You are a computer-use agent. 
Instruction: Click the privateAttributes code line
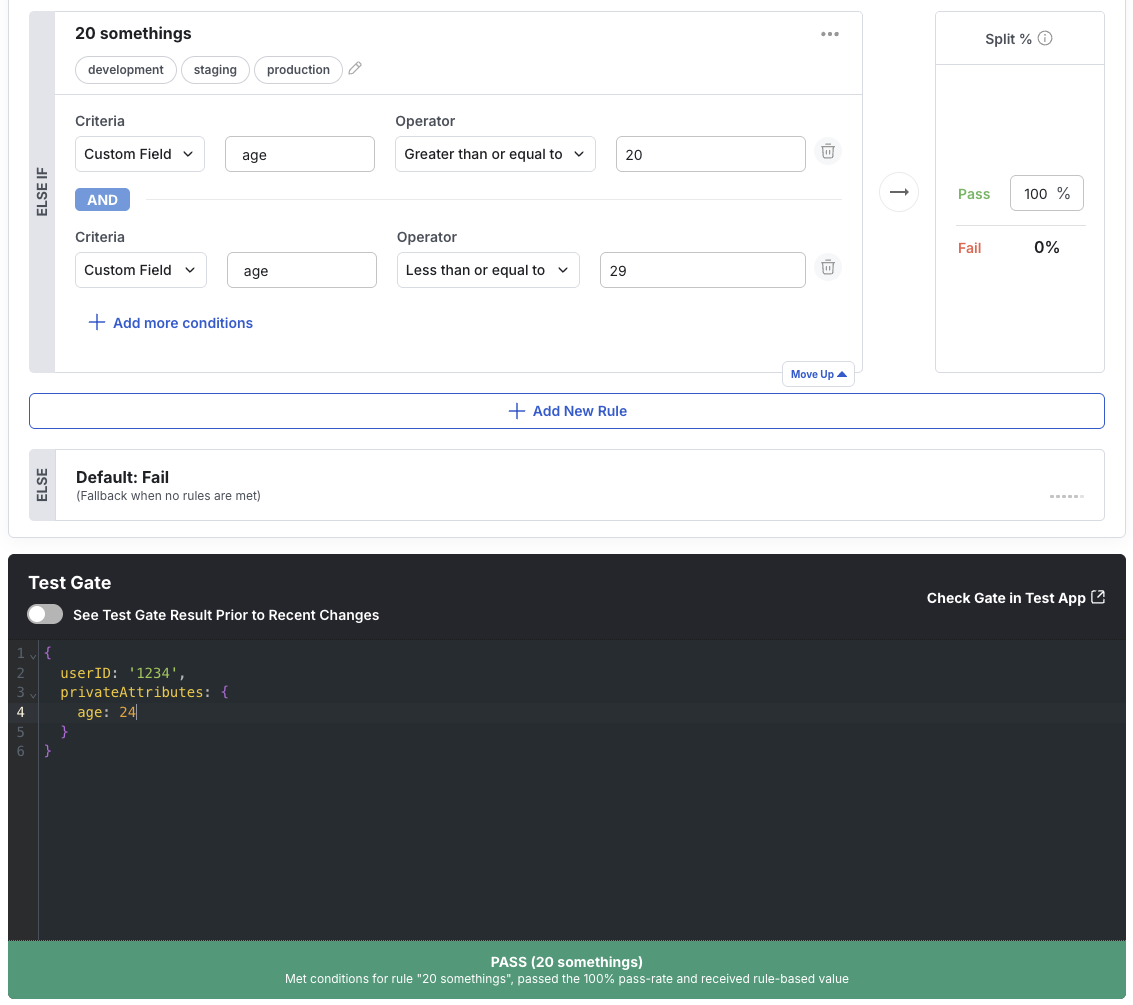pyautogui.click(x=145, y=692)
